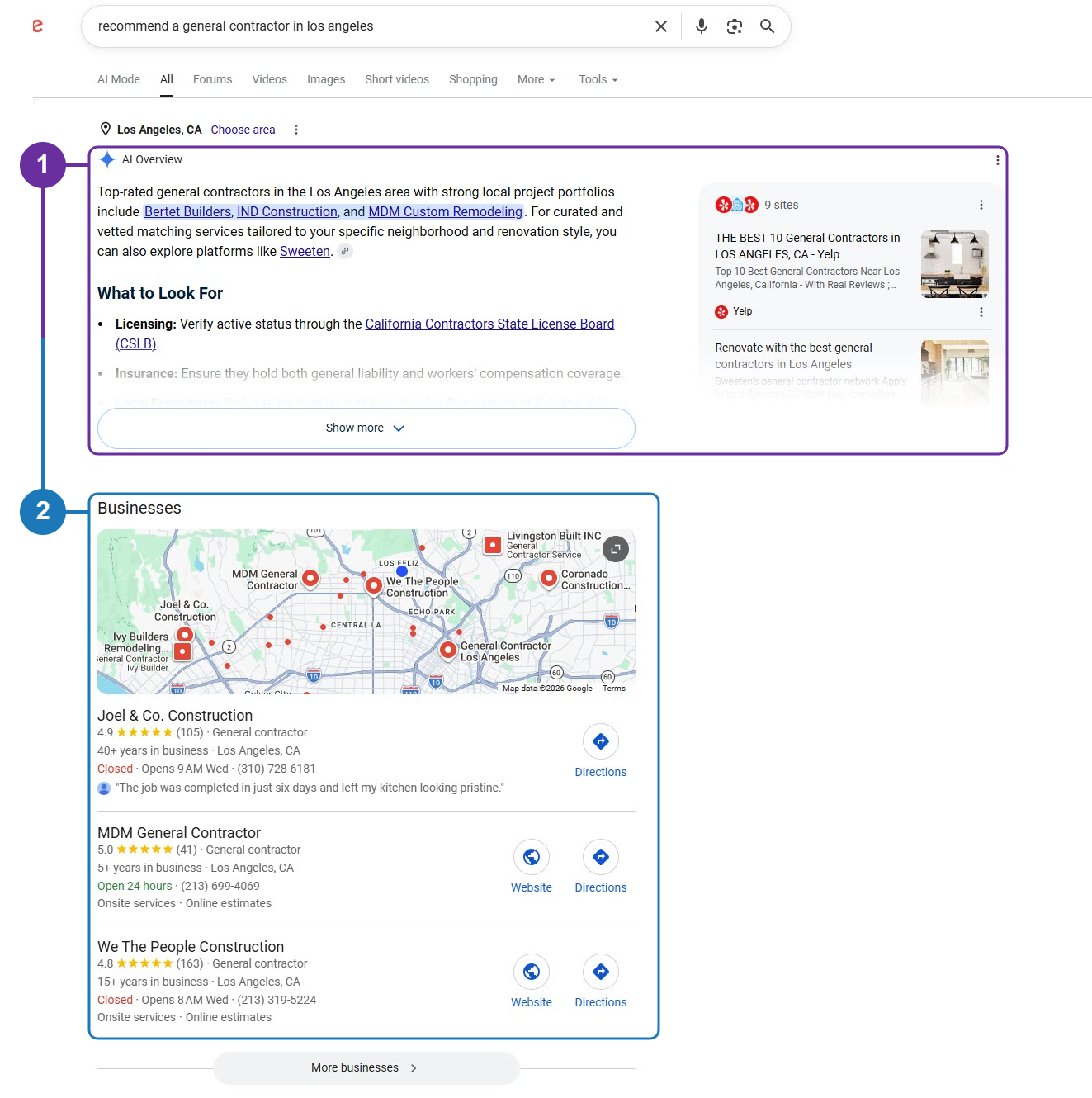Open We The People Construction listing title
Screen dimensions: 1092x1098
click(191, 947)
